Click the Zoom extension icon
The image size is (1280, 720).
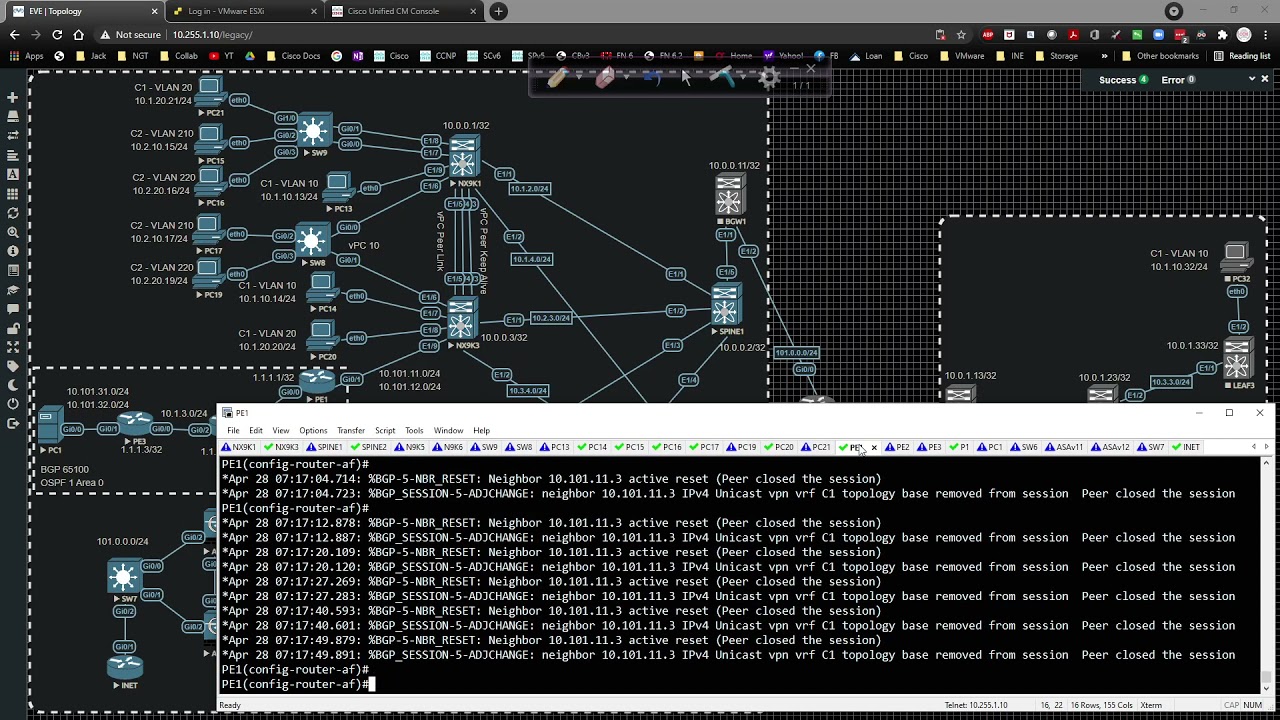(1158, 34)
